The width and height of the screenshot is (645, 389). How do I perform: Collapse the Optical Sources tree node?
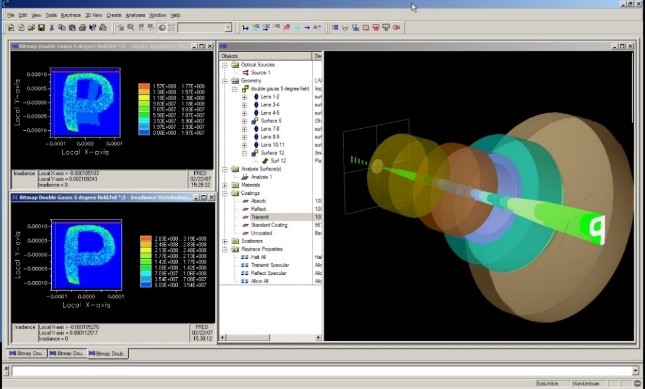pos(225,65)
